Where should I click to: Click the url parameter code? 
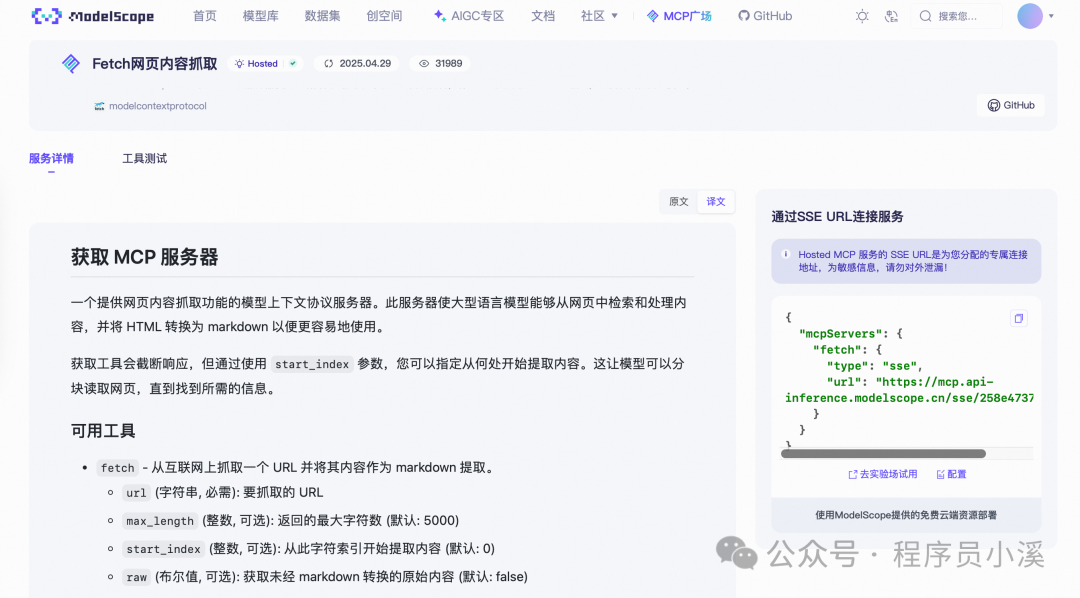pos(136,493)
